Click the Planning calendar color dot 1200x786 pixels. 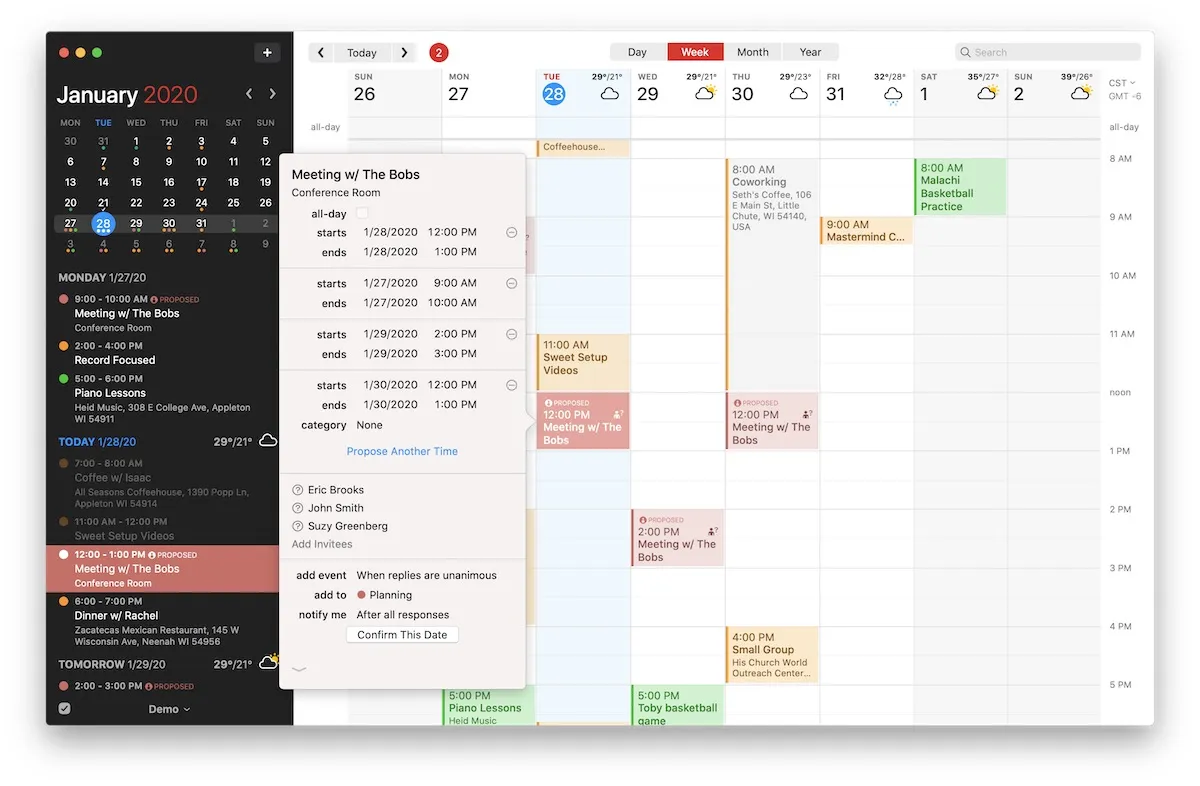coord(362,595)
